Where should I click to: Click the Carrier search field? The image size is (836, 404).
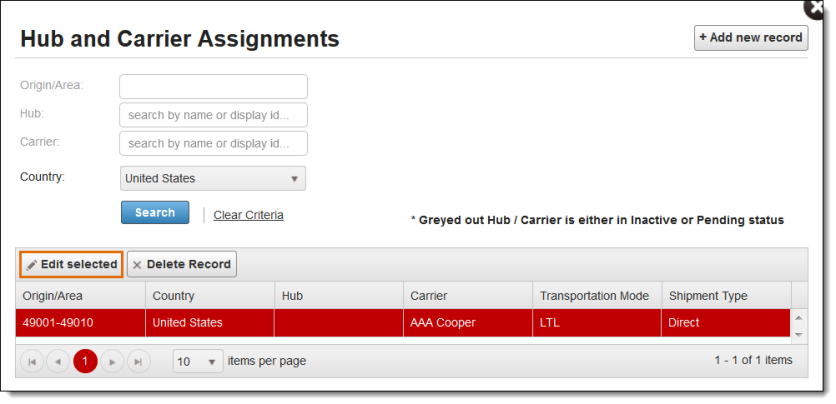point(213,143)
